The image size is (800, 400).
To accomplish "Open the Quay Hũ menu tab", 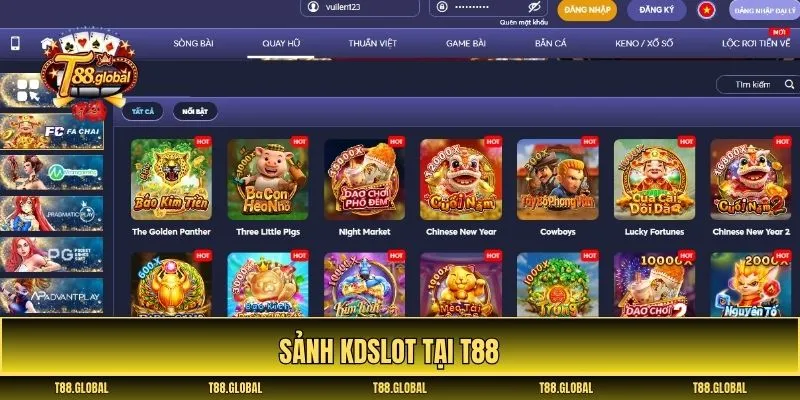I will click(281, 43).
